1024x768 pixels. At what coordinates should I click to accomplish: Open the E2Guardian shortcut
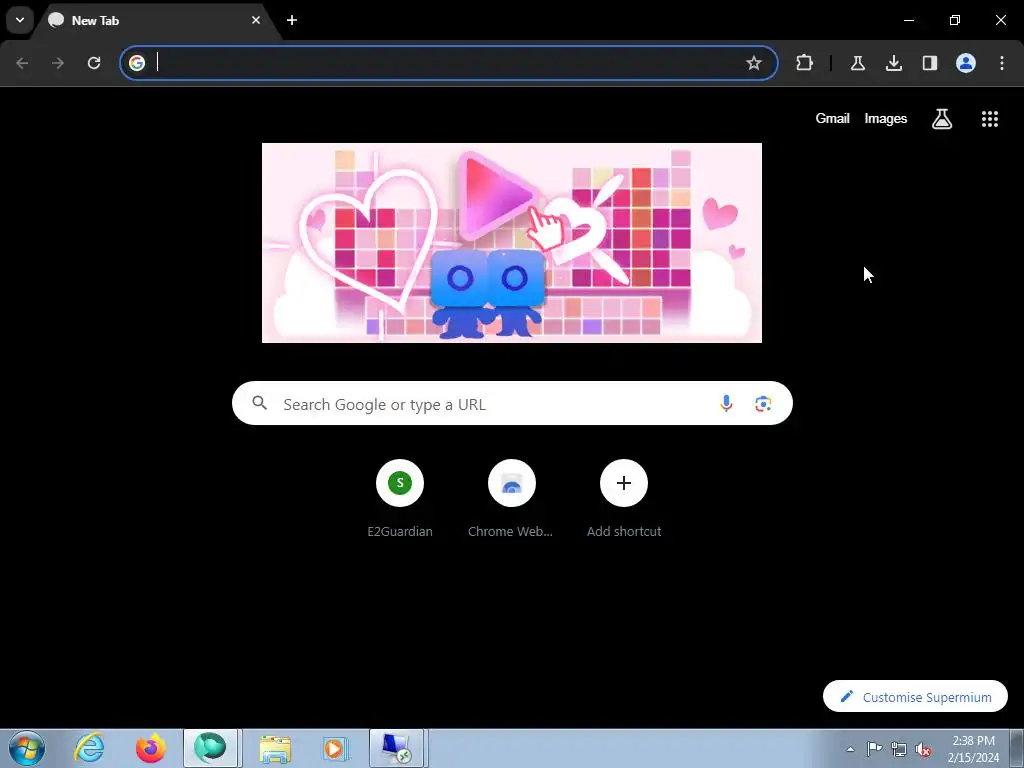pos(400,498)
